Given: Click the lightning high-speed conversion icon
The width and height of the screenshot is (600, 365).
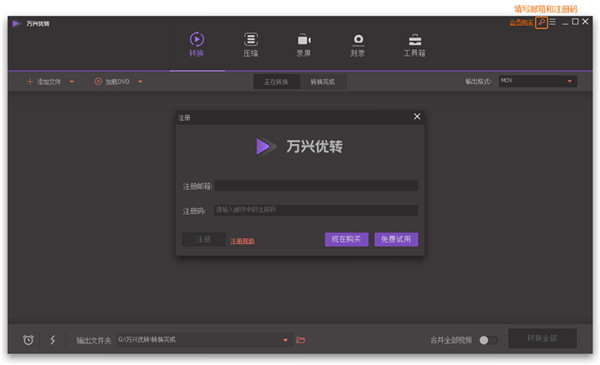Looking at the screenshot, I should (x=53, y=340).
